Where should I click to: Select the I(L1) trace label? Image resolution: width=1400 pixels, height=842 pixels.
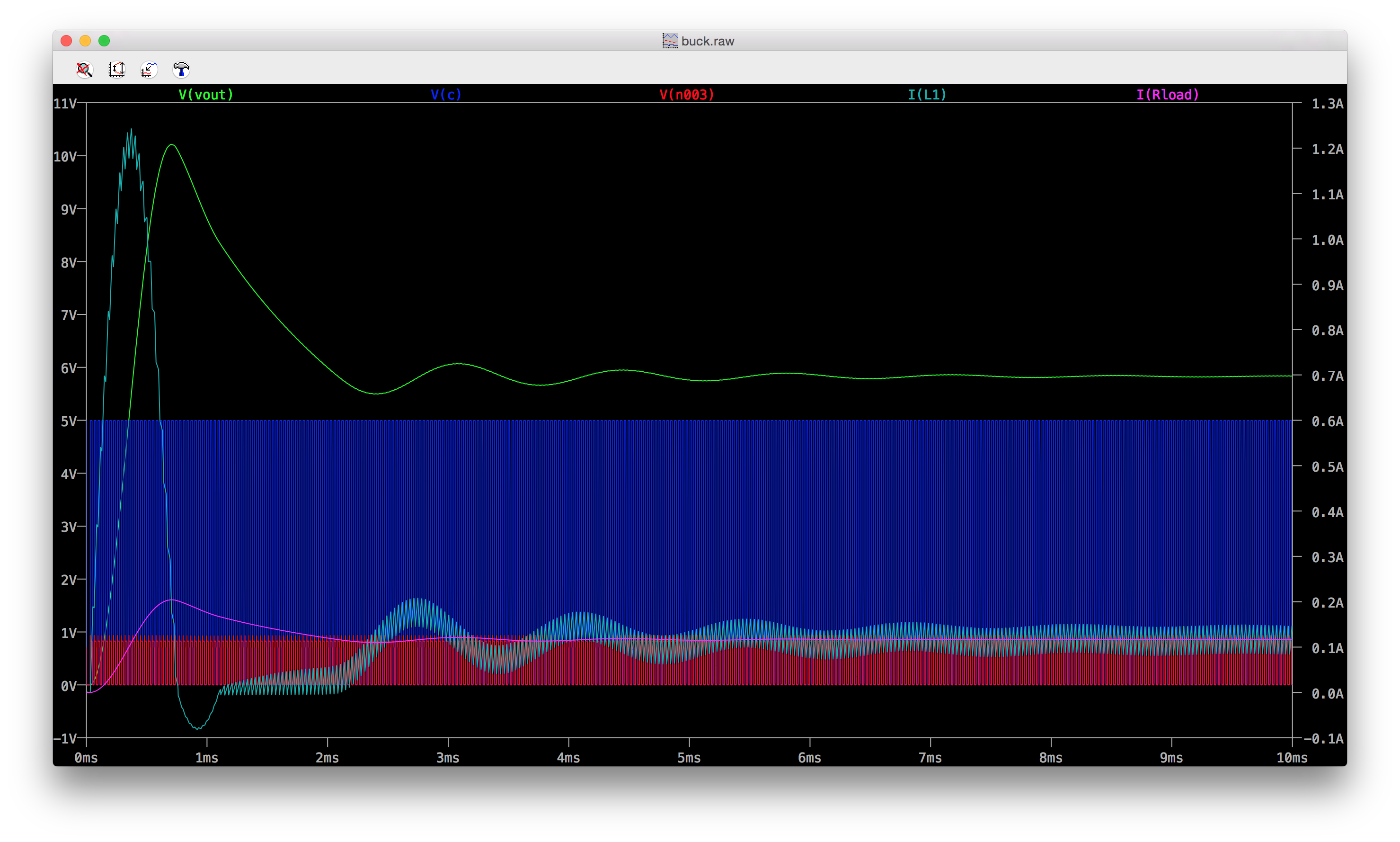(927, 95)
